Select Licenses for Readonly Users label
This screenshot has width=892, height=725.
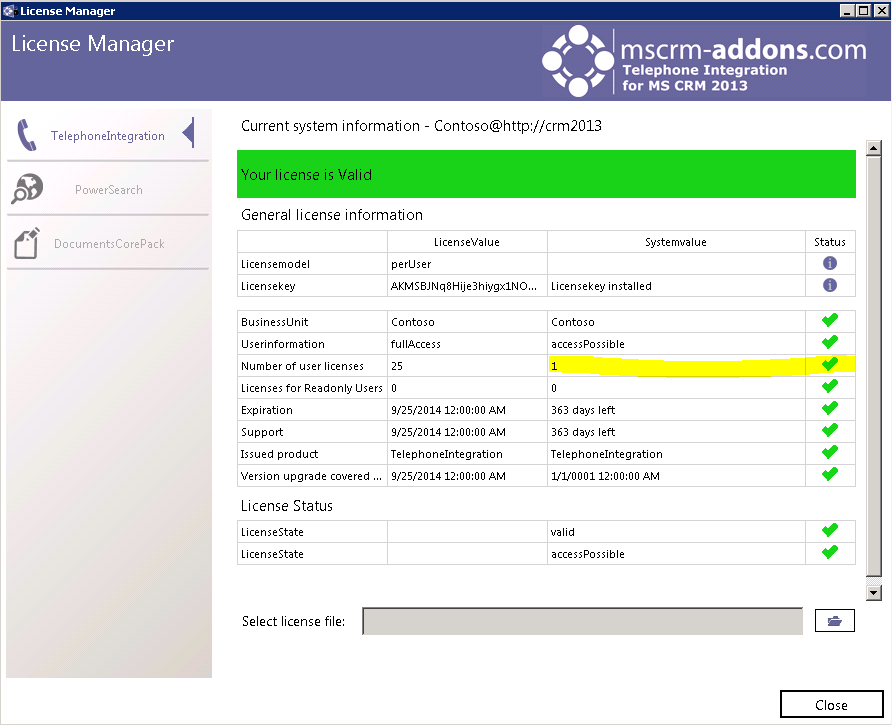311,388
